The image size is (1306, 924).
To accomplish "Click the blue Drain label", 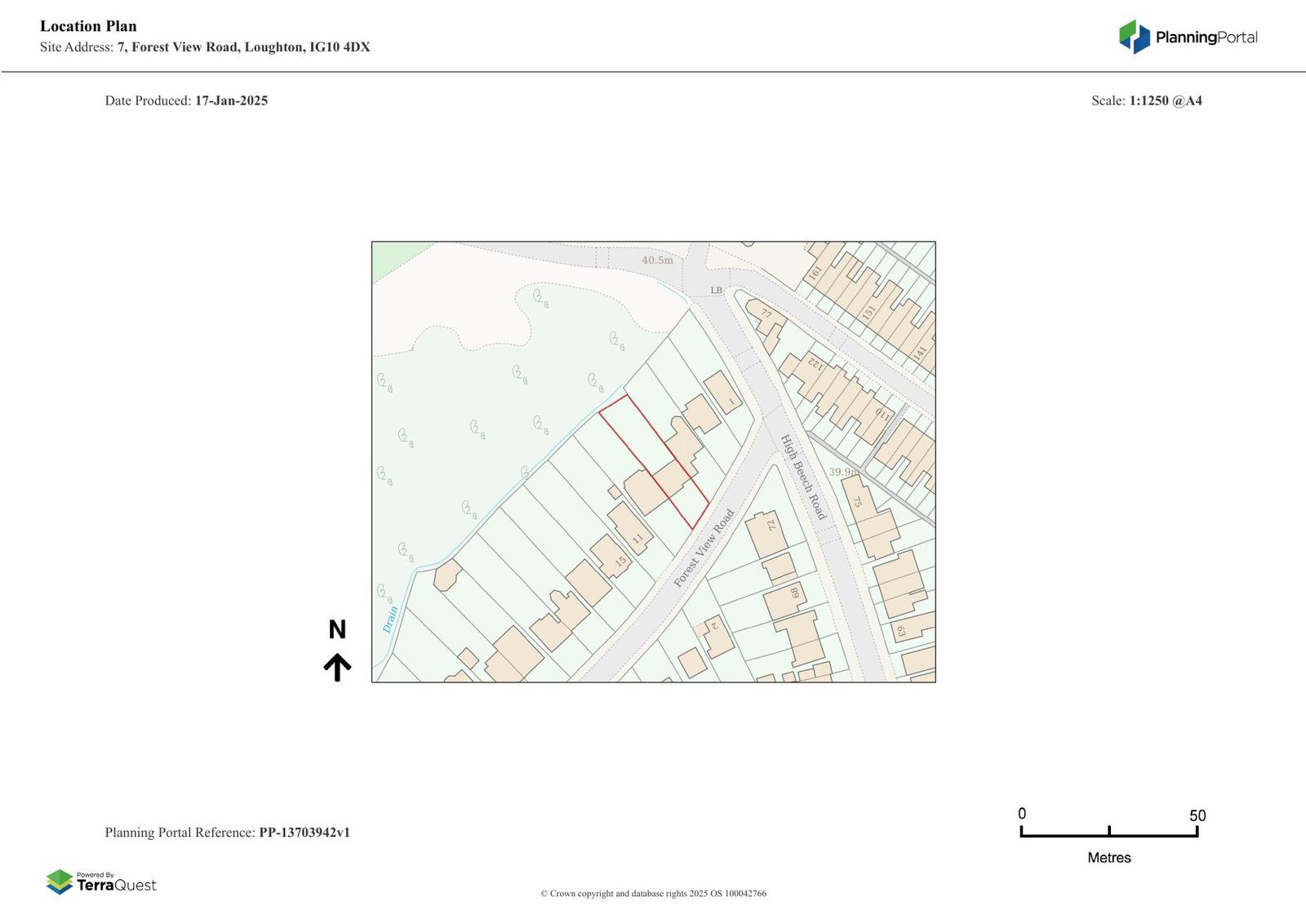I will [390, 619].
